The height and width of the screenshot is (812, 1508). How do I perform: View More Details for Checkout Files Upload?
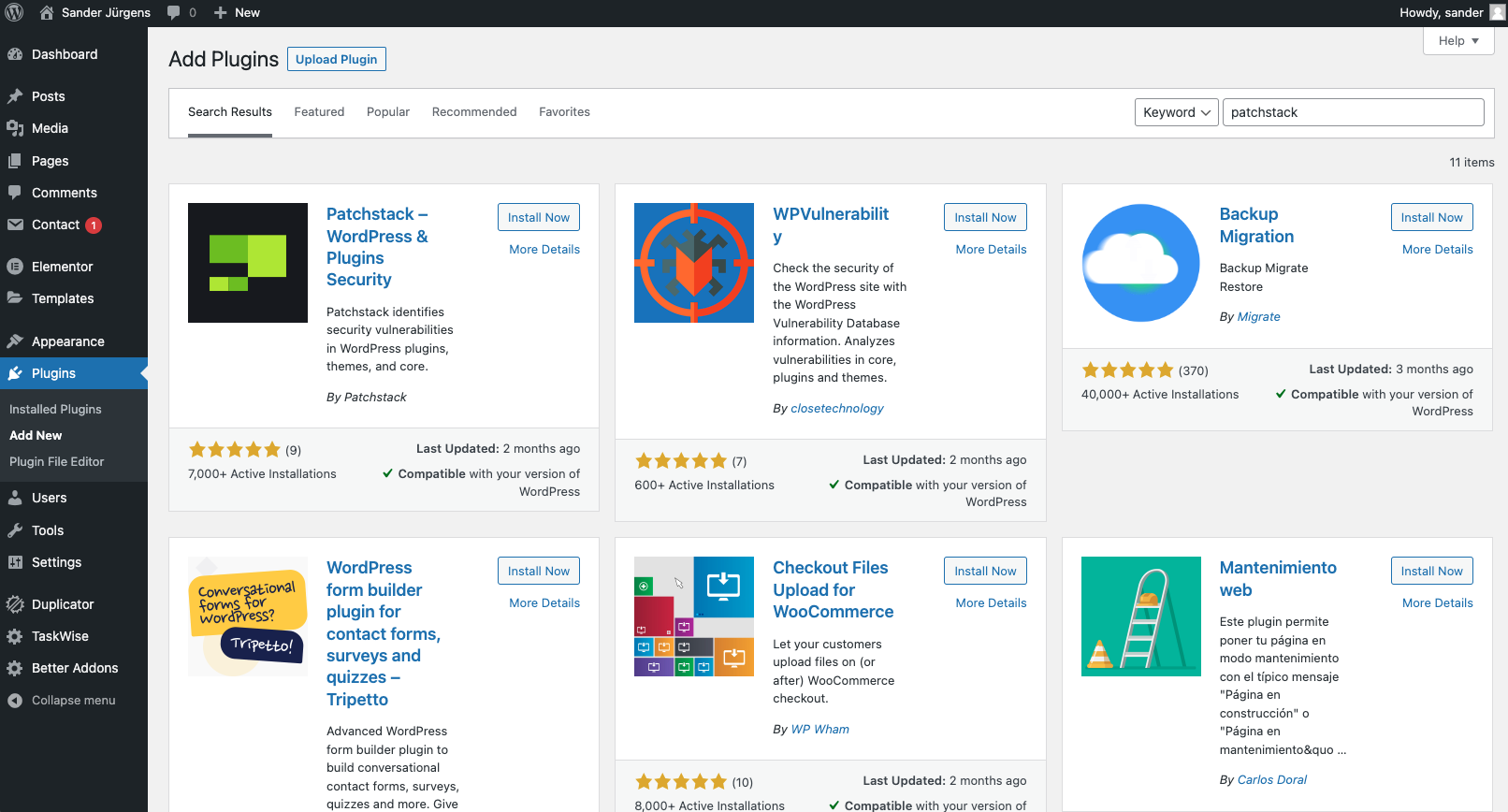[991, 603]
